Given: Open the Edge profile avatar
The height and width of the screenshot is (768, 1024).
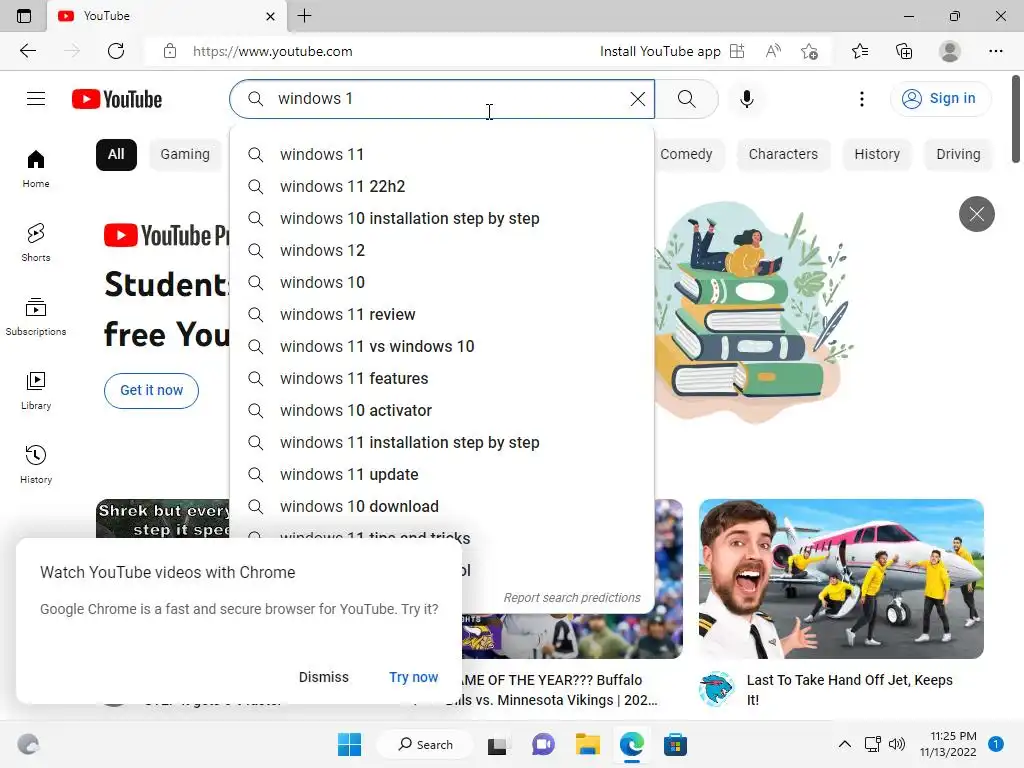Looking at the screenshot, I should [x=949, y=51].
